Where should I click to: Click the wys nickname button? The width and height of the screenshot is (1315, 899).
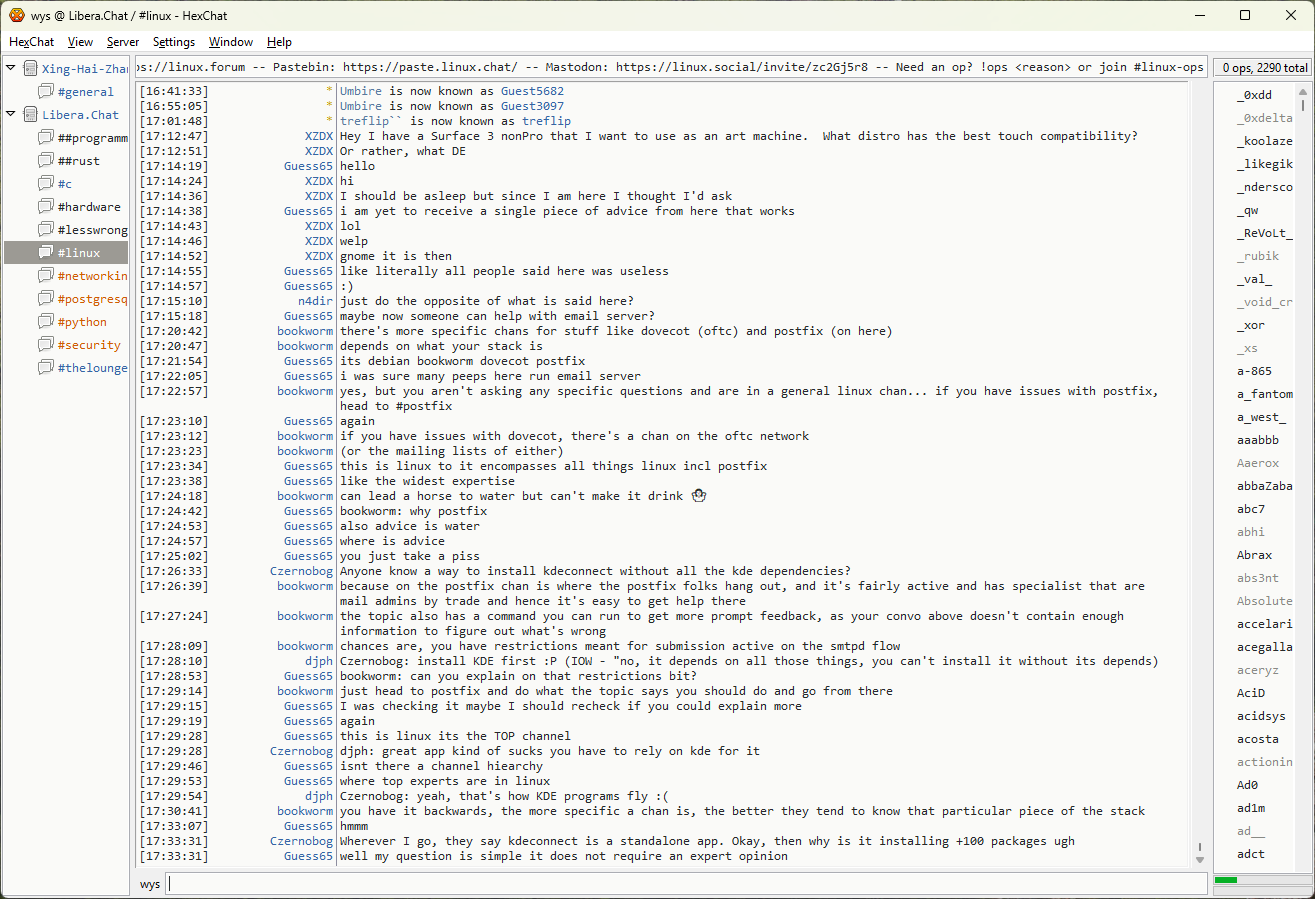pyautogui.click(x=150, y=884)
